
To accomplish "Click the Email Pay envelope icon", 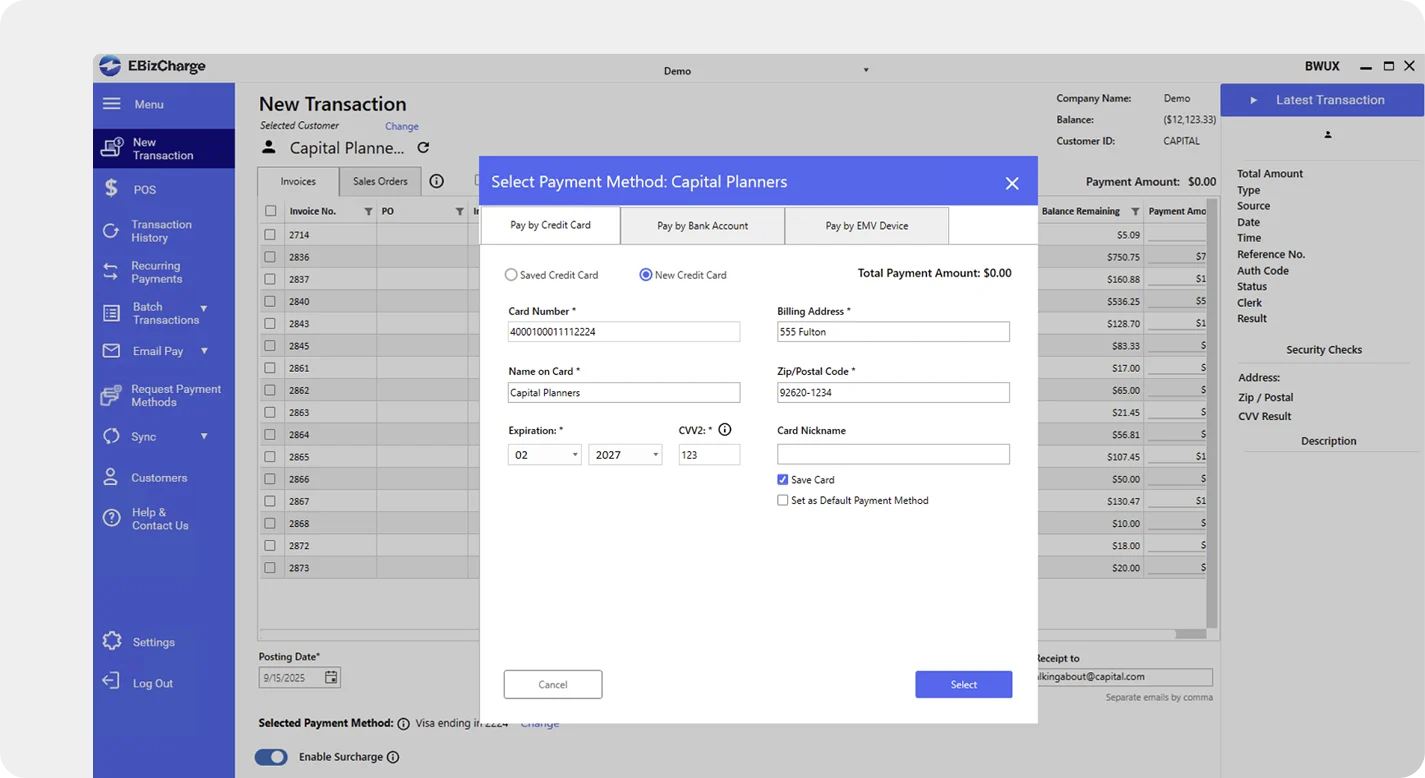I will coord(112,351).
